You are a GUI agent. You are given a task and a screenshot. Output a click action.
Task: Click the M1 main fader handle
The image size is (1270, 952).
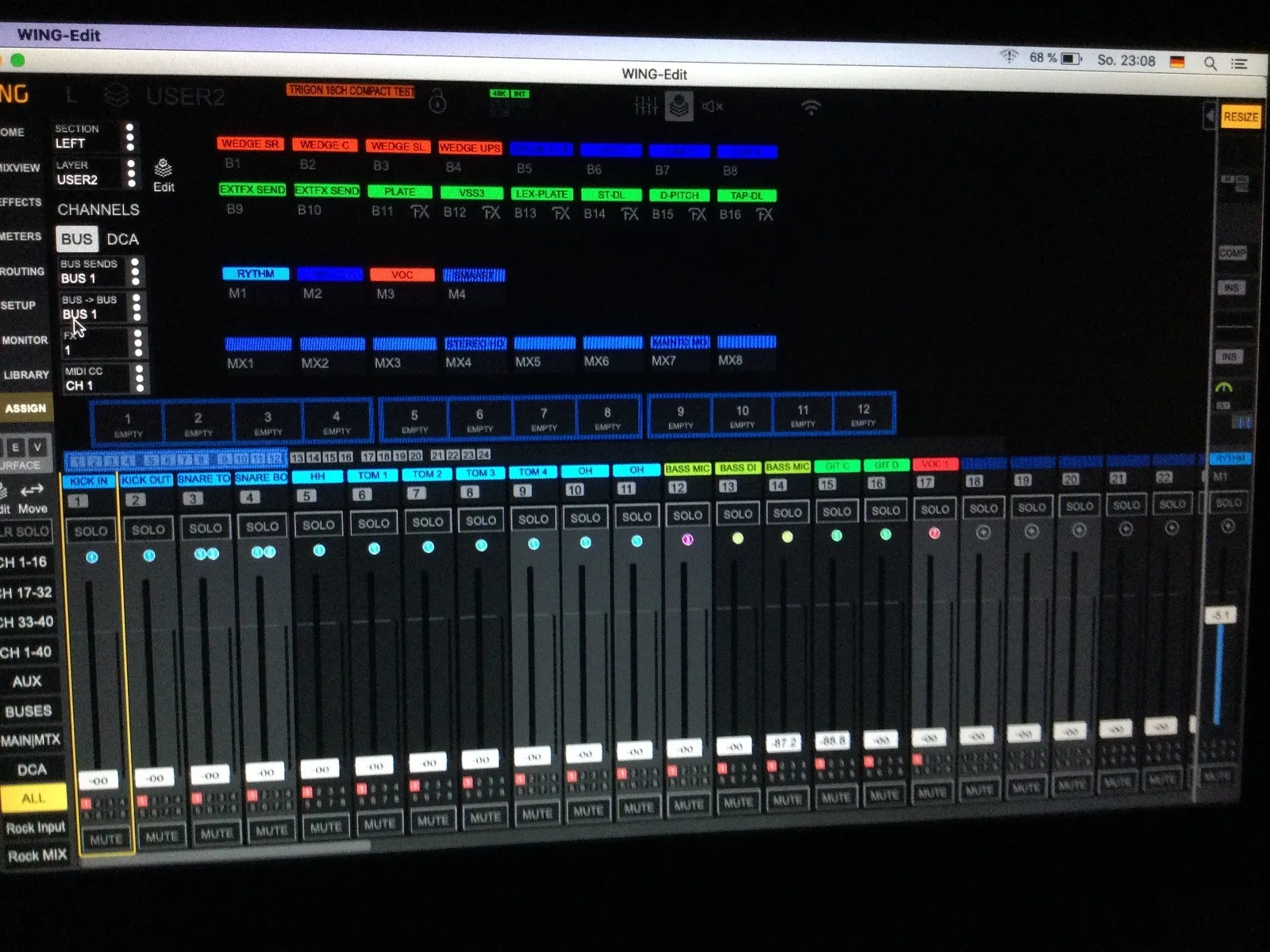coord(1220,615)
